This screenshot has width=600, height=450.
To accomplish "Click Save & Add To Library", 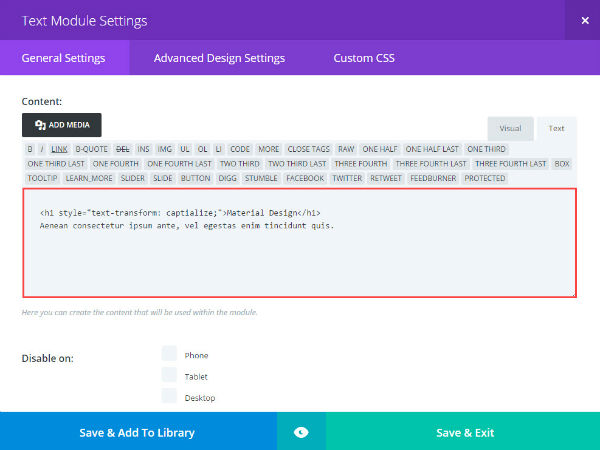I will (138, 432).
